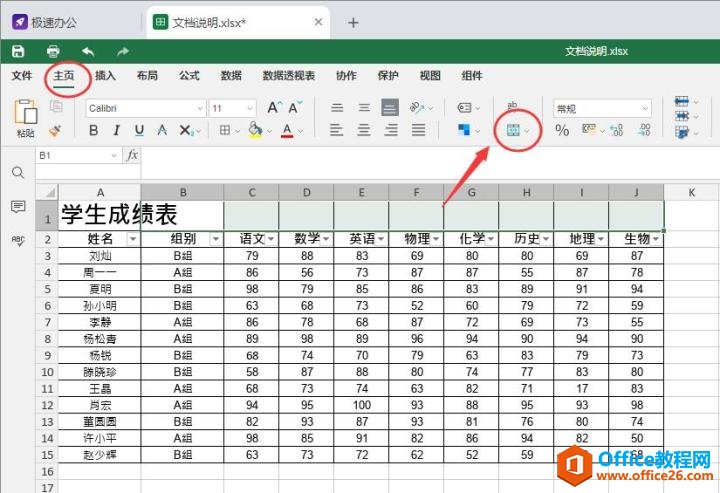This screenshot has width=720, height=493.
Task: Click the cell containing 100
Action: pyautogui.click(x=361, y=405)
